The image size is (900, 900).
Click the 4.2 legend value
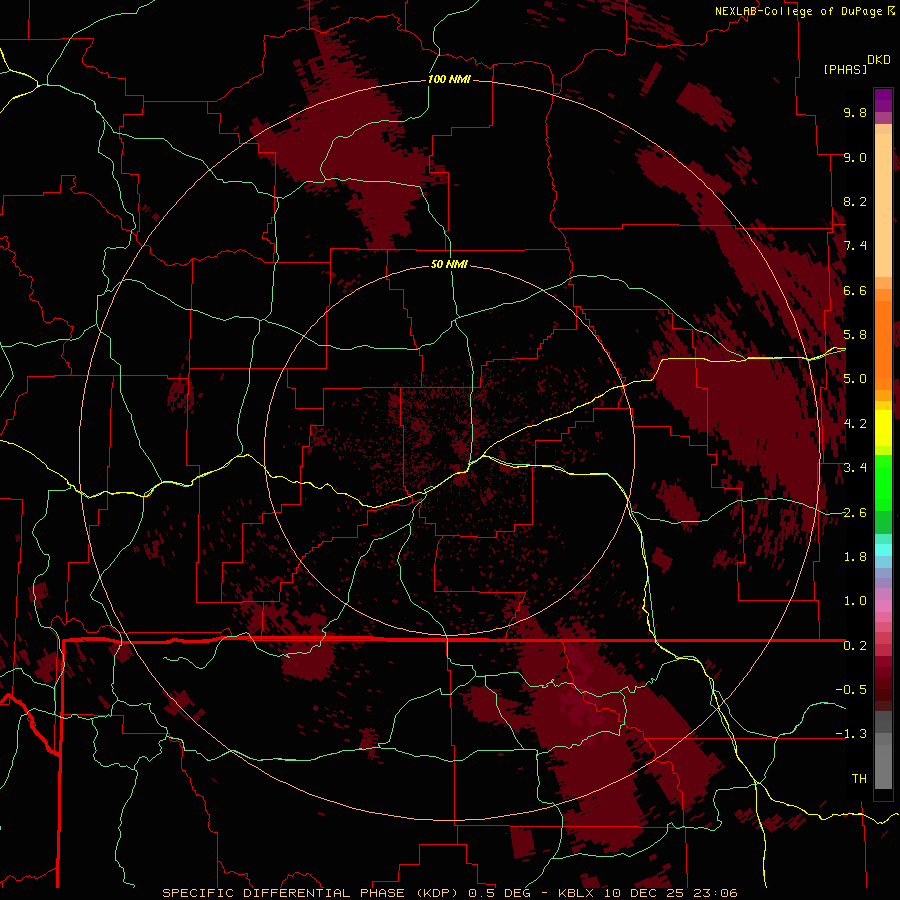point(855,424)
